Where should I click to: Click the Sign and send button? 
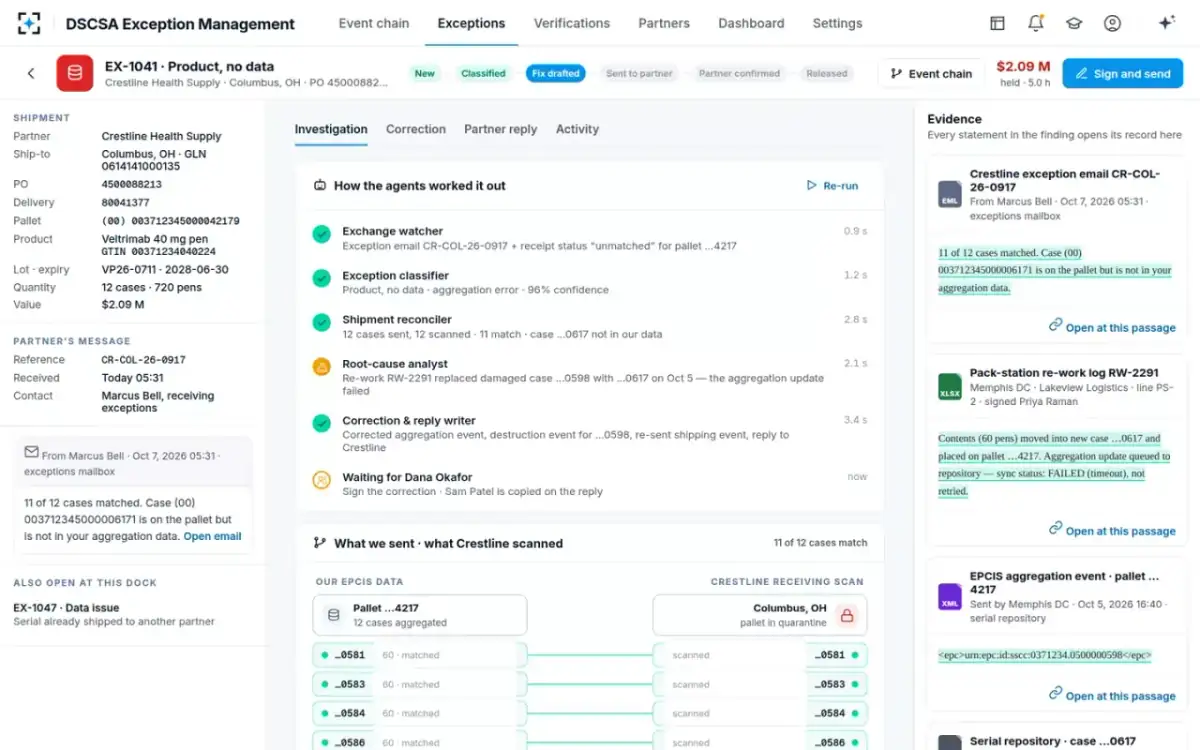pos(1122,73)
